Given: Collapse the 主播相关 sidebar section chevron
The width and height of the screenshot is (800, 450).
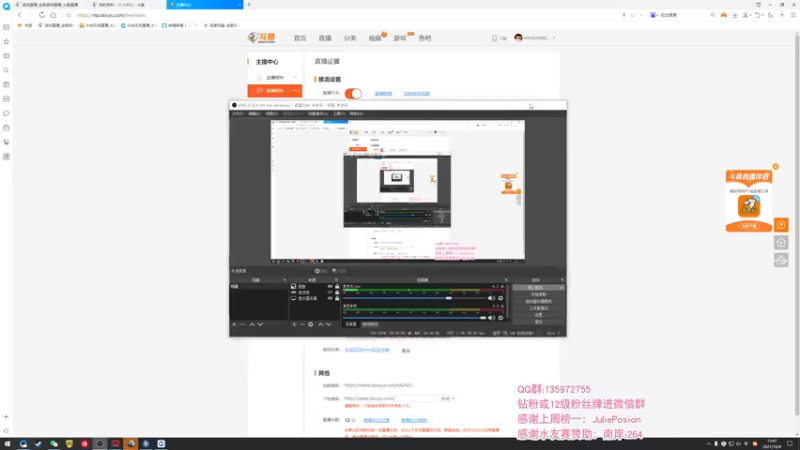Looking at the screenshot, I should click(295, 78).
